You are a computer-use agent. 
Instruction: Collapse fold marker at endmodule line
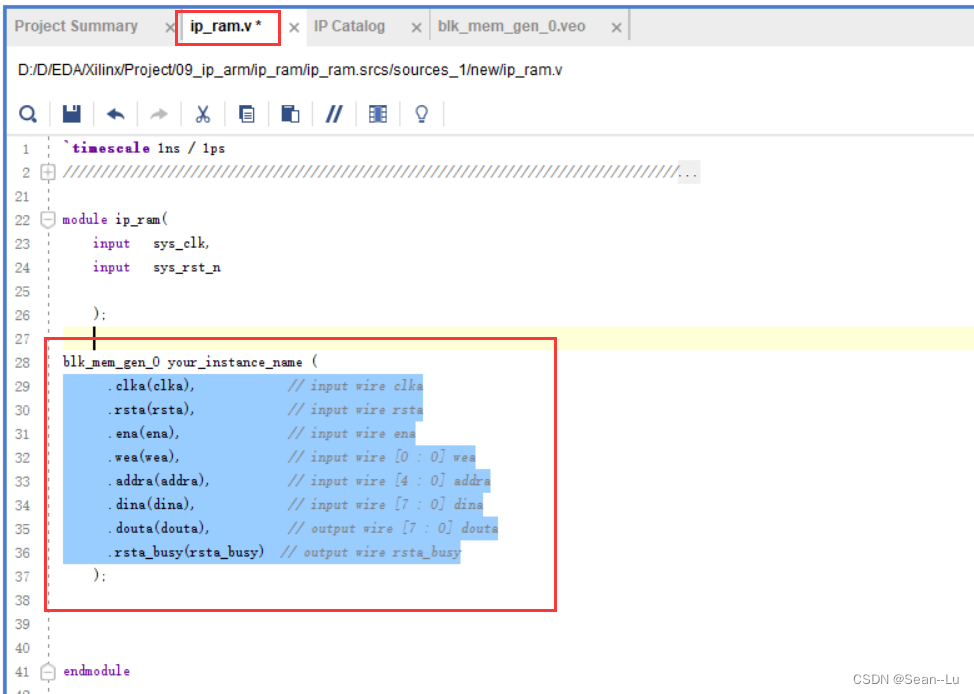click(x=48, y=672)
